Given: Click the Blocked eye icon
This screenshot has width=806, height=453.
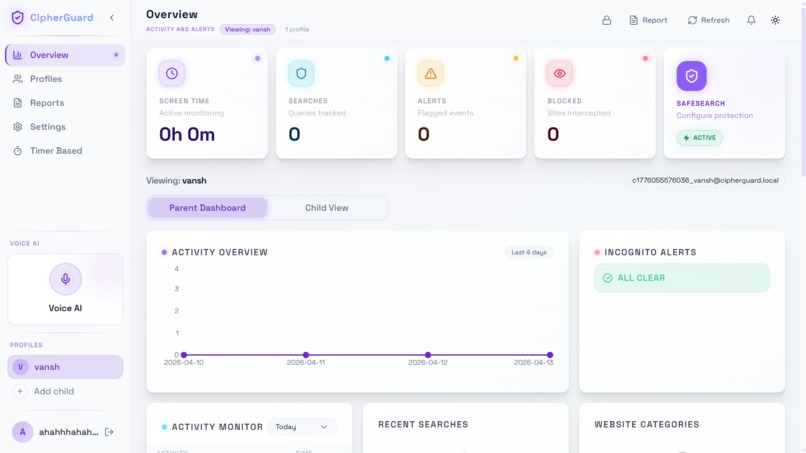Looking at the screenshot, I should pyautogui.click(x=560, y=74).
